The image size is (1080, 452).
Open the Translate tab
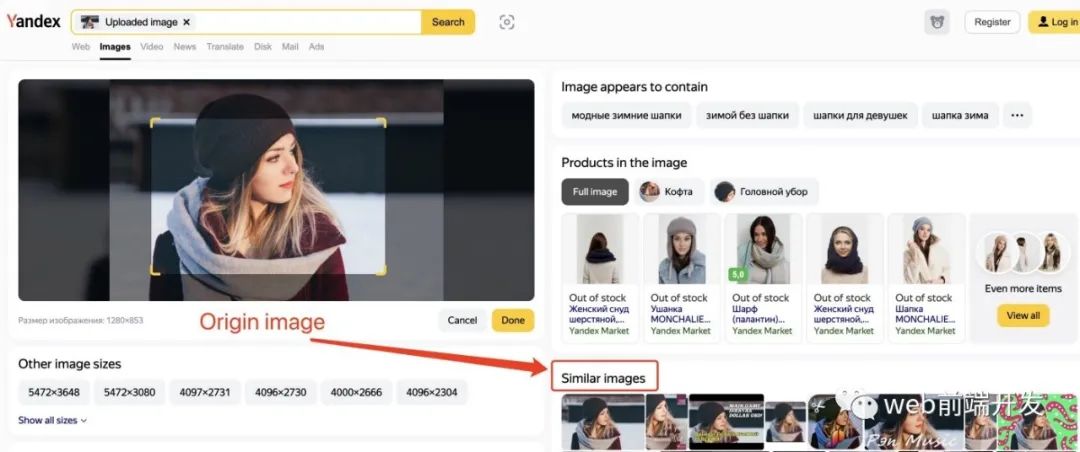tap(225, 47)
